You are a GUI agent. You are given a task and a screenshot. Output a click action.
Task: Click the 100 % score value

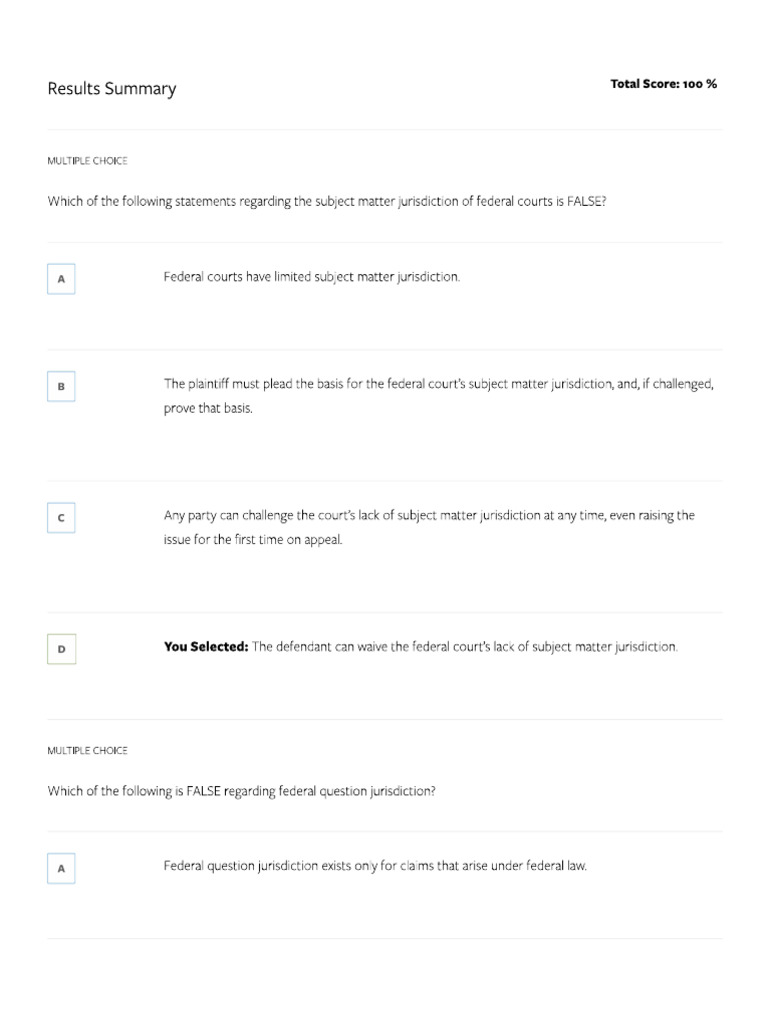point(700,84)
